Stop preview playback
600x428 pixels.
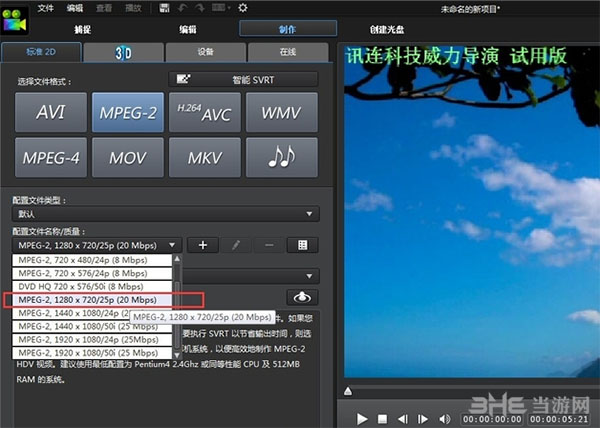point(382,419)
